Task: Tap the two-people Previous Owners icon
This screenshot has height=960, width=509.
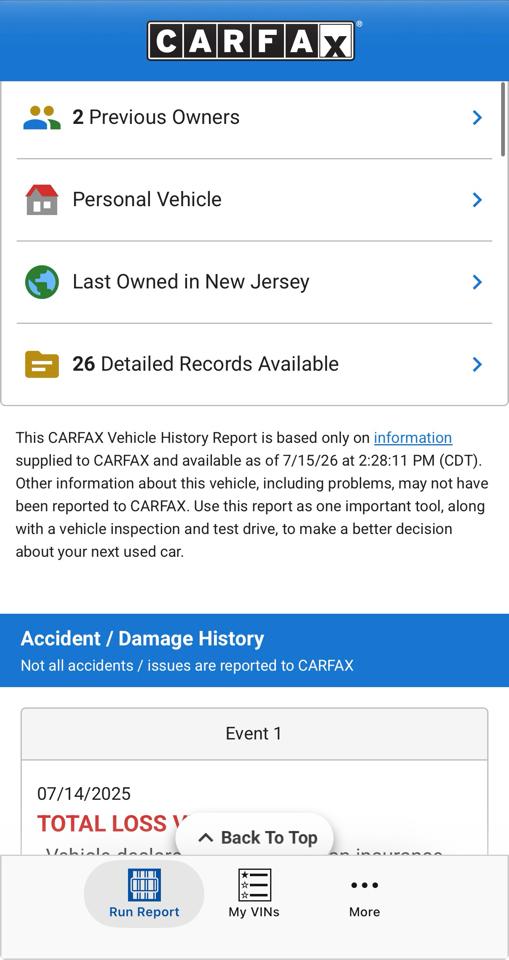Action: 42,118
